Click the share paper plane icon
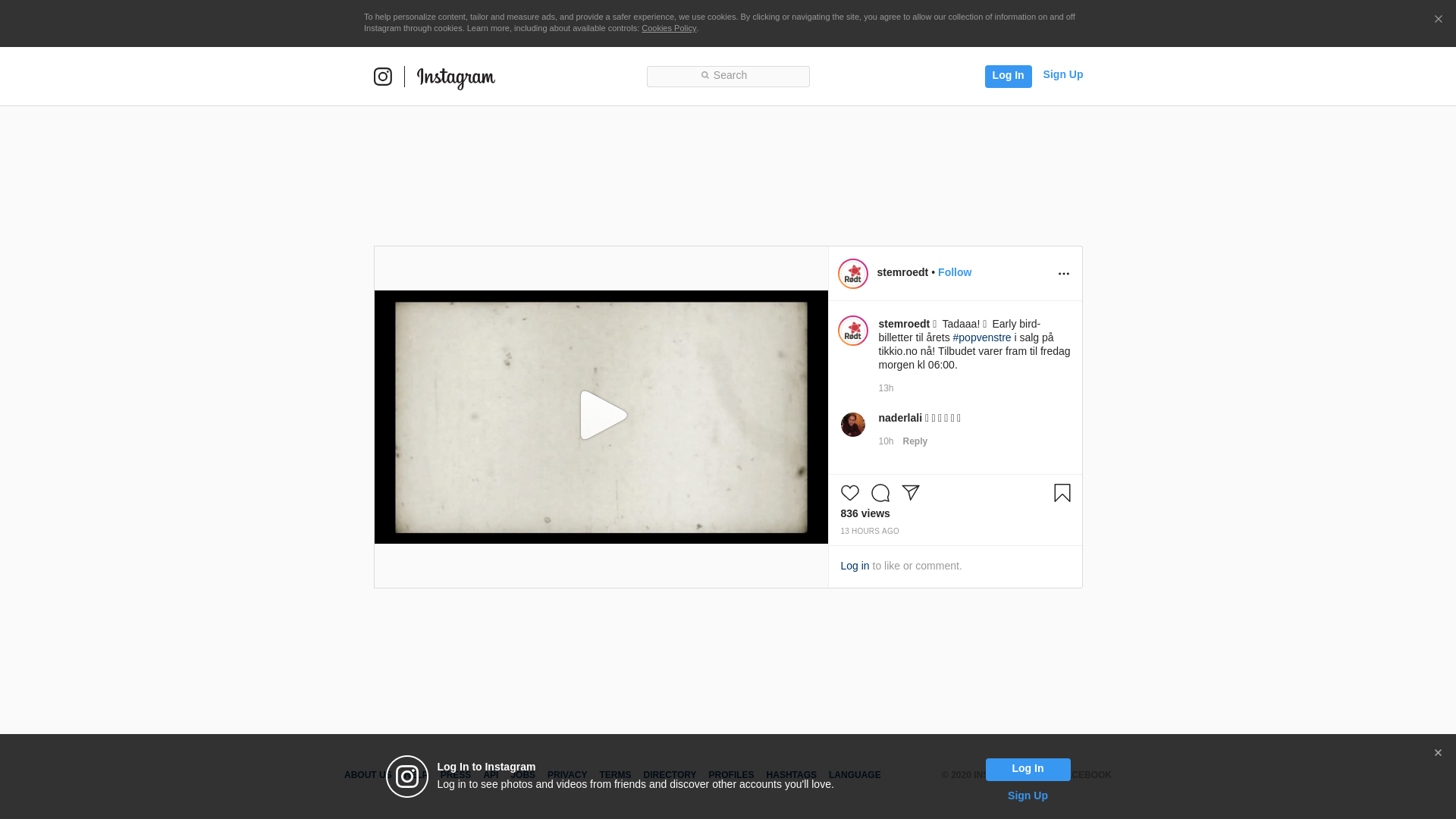 [x=910, y=493]
